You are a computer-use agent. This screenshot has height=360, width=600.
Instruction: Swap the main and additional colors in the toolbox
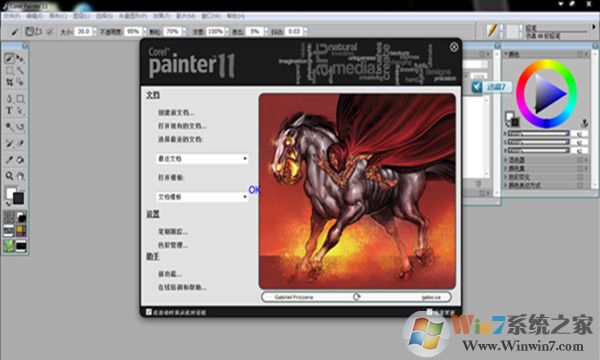click(x=8, y=204)
